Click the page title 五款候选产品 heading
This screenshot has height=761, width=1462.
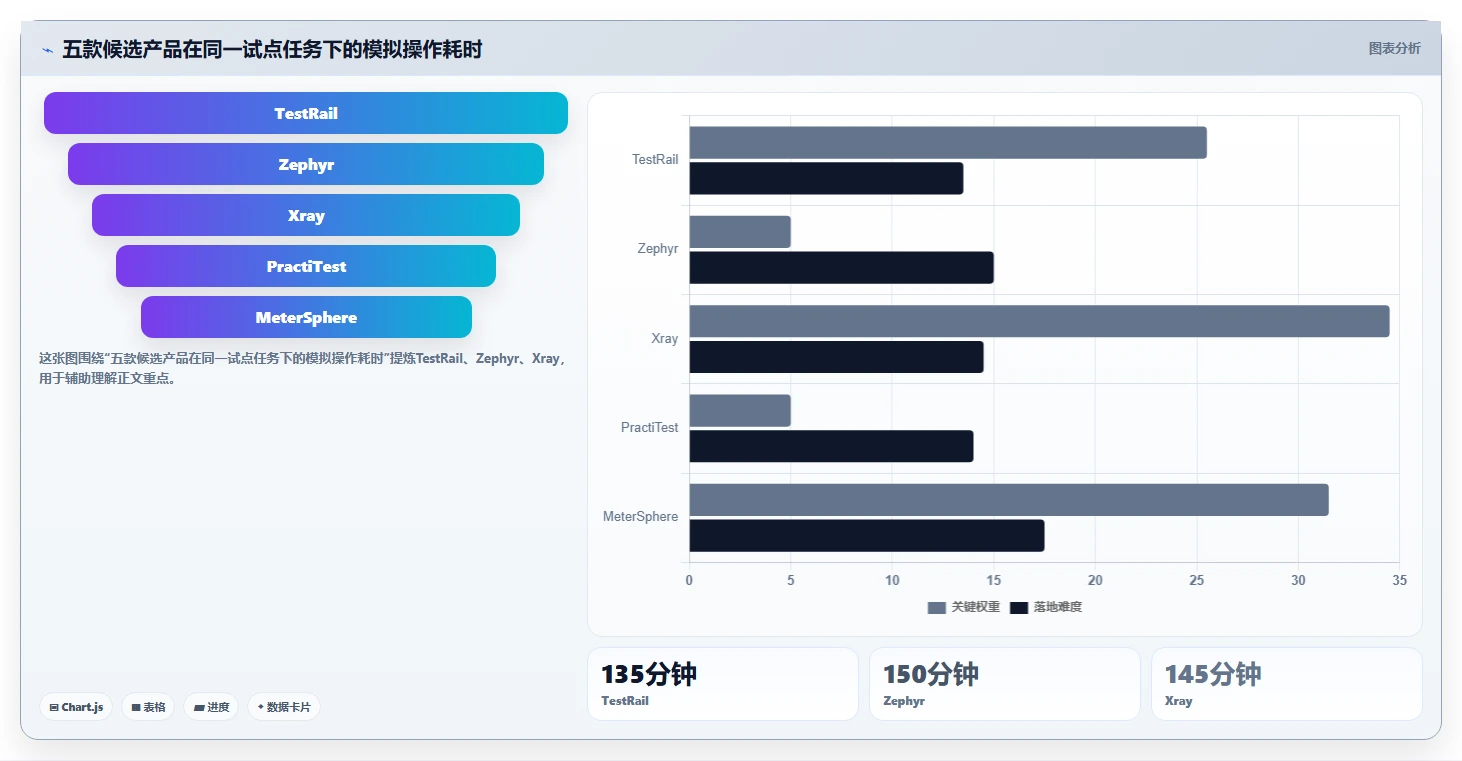272,49
